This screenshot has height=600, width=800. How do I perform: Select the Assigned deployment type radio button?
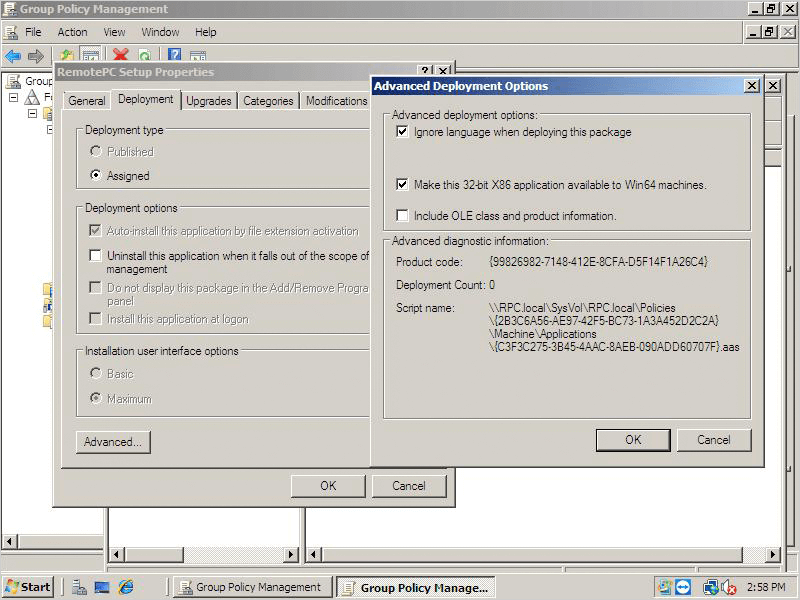[96, 176]
